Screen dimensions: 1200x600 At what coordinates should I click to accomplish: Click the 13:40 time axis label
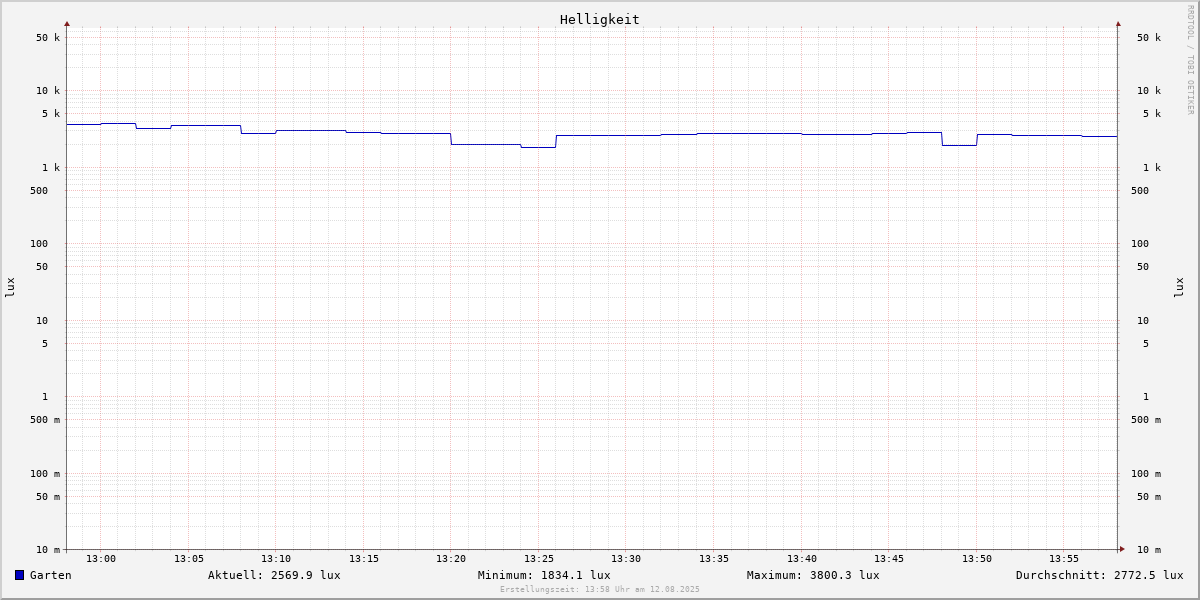click(x=802, y=559)
